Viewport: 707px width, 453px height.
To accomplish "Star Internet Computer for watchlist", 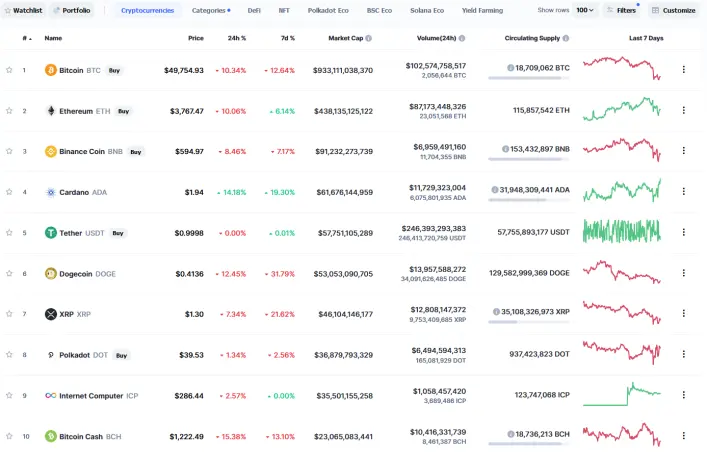I will (9, 395).
